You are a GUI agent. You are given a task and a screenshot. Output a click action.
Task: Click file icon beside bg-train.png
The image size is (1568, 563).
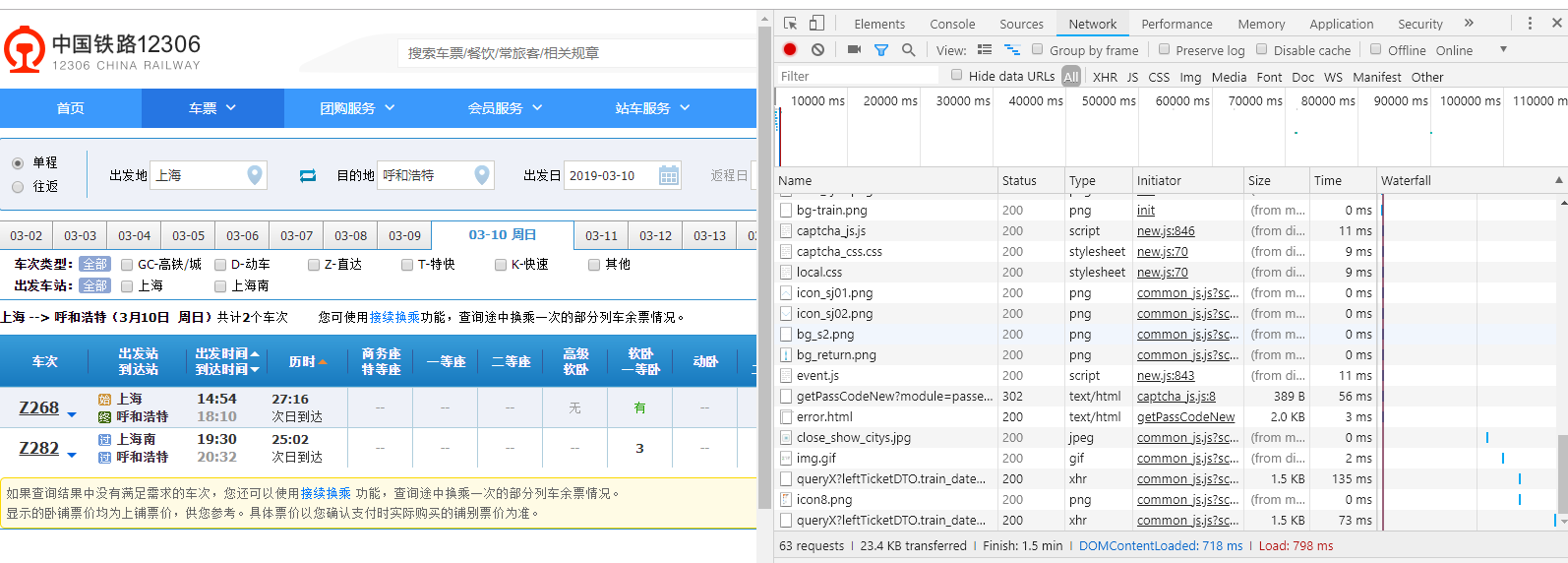(786, 210)
